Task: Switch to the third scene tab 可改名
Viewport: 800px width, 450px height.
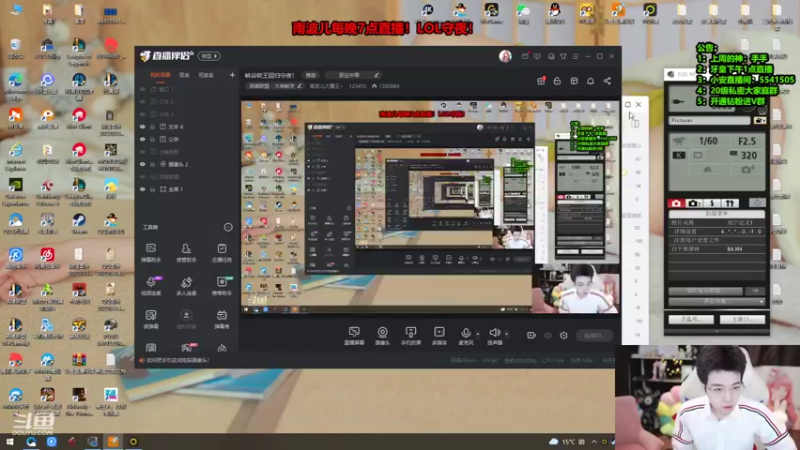Action: tap(206, 75)
